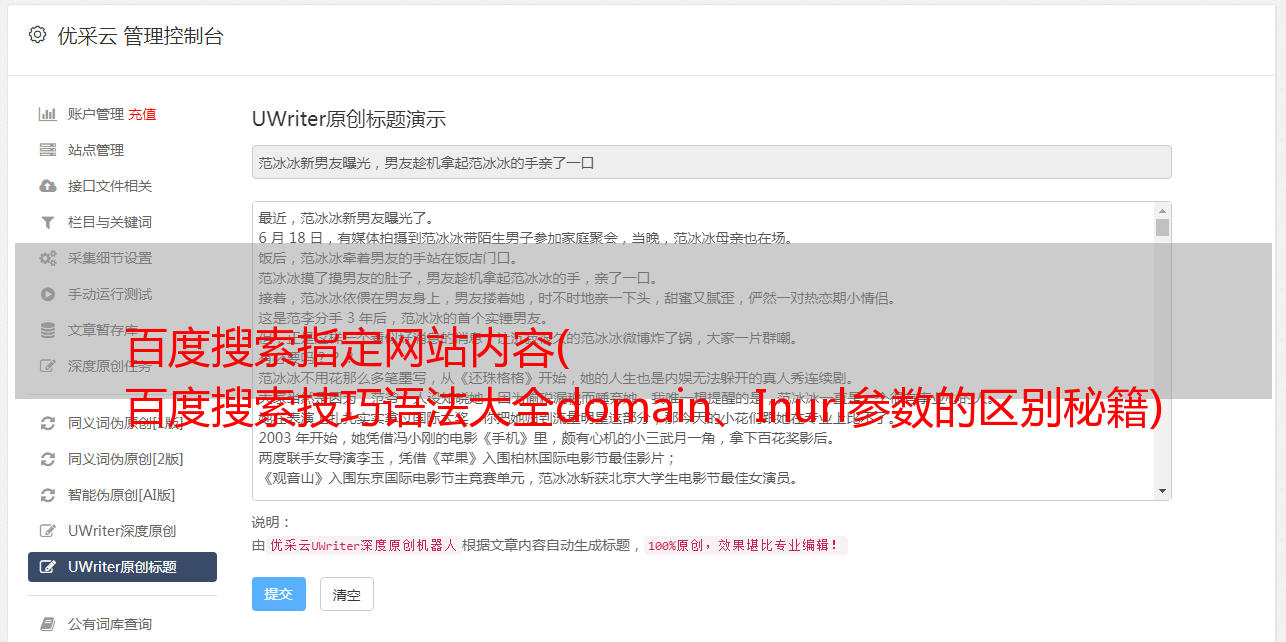This screenshot has height=642, width=1286.
Task: Click the 清空 button
Action: tap(346, 594)
